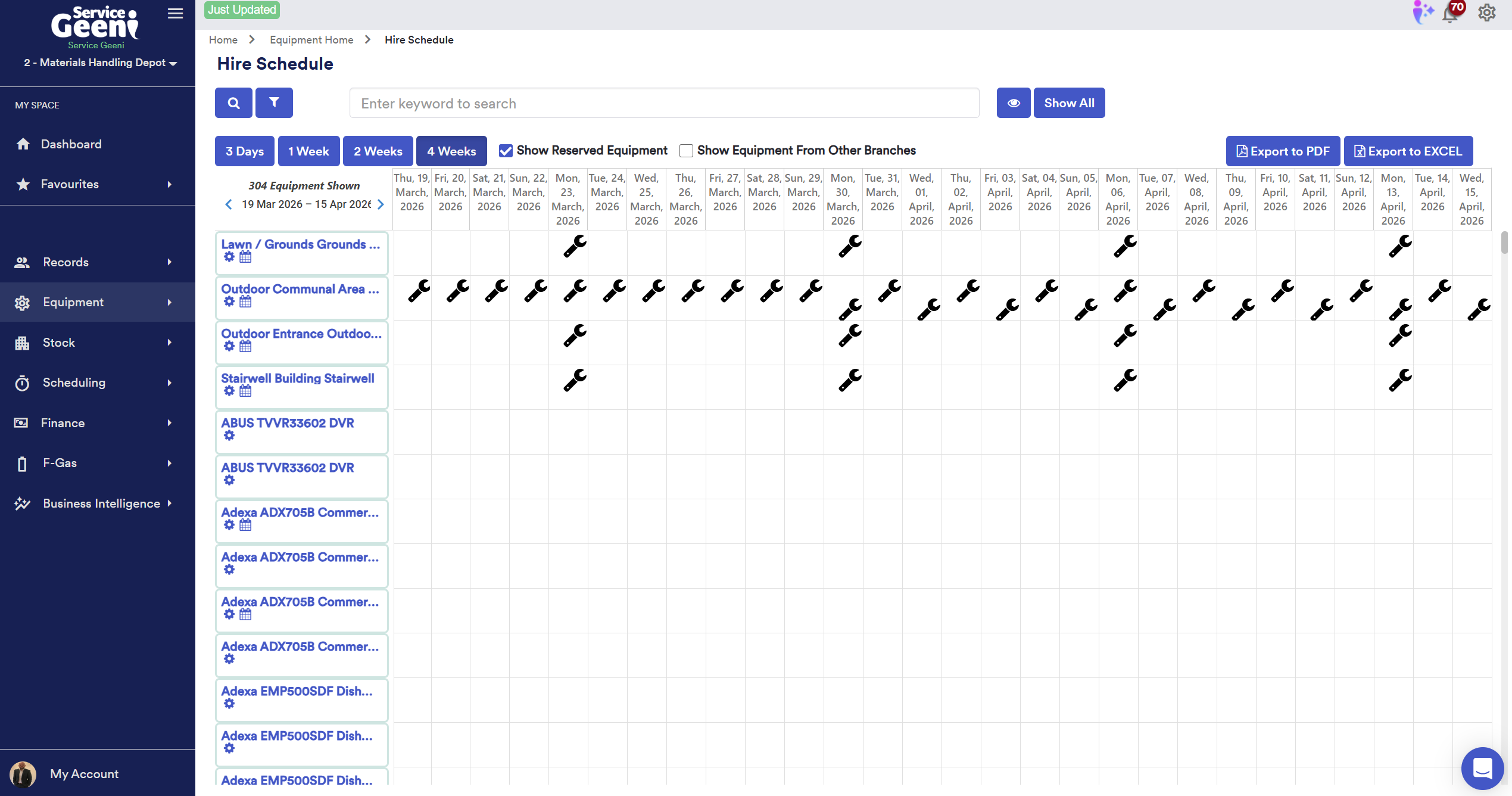Screen dimensions: 1512x796
Task: Uncheck Show Reserved Equipment
Action: [506, 151]
